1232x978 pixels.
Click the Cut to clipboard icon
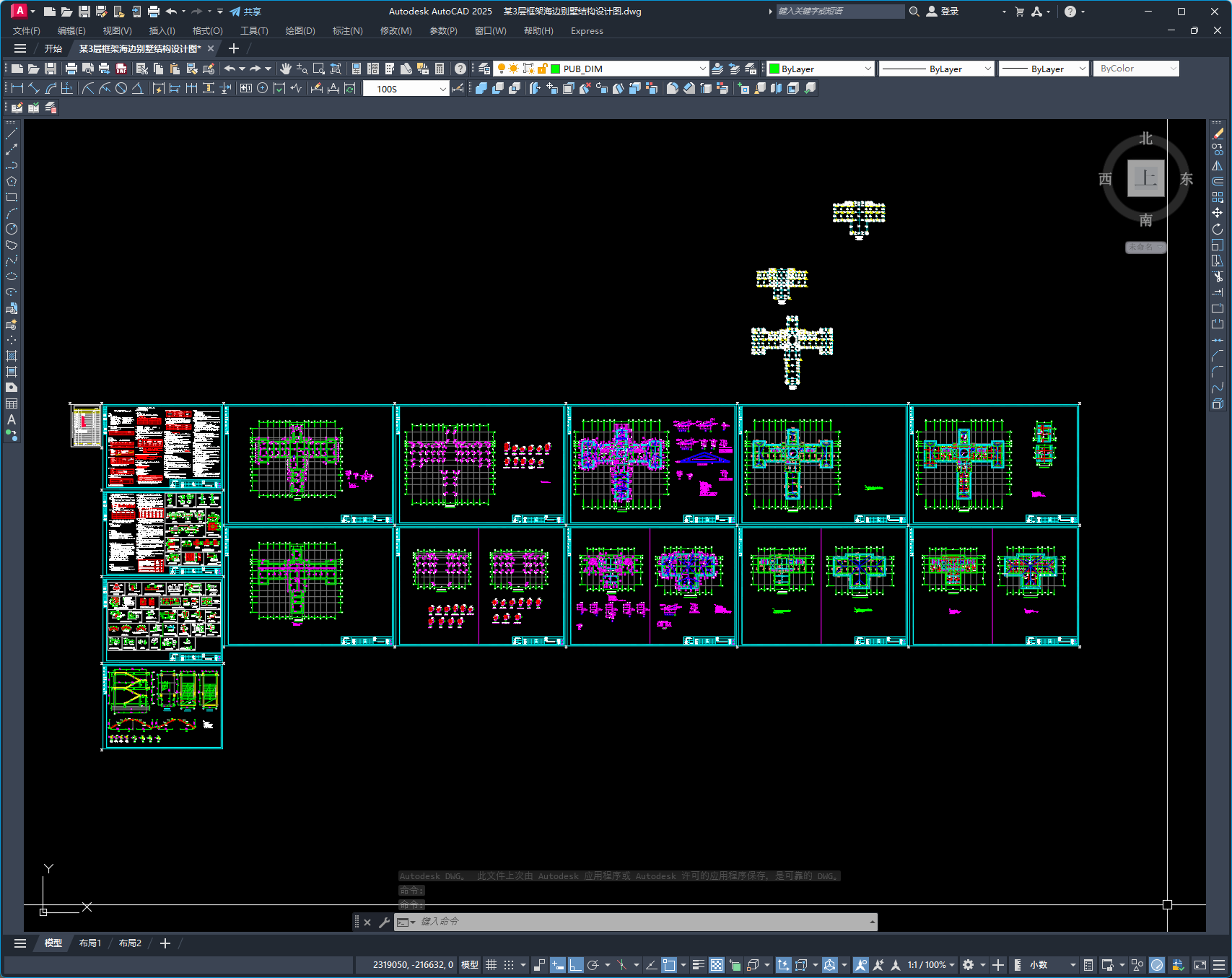coord(142,69)
